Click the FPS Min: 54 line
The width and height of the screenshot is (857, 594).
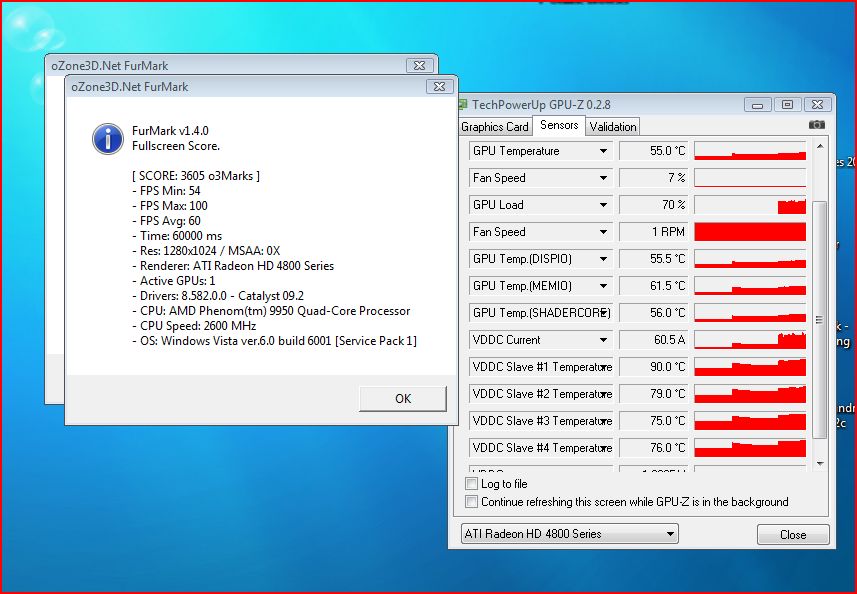[167, 191]
